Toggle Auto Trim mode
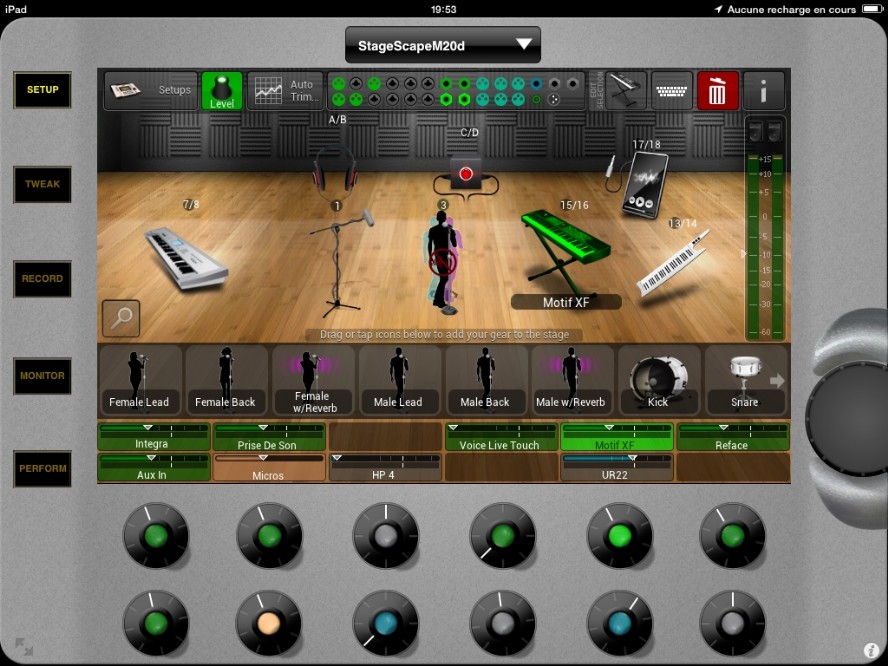The height and width of the screenshot is (666, 888). point(285,91)
